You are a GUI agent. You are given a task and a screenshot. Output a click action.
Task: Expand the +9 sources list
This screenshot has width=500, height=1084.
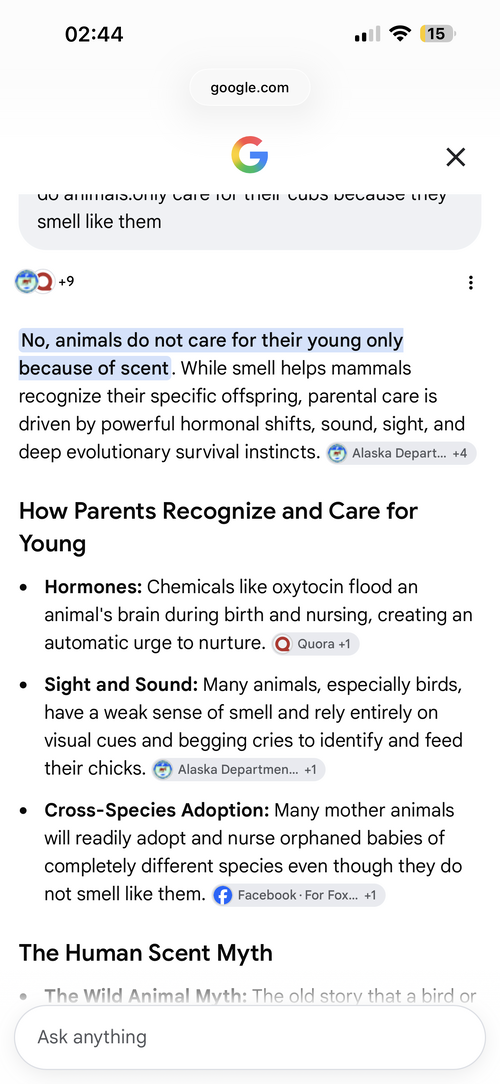pos(66,281)
